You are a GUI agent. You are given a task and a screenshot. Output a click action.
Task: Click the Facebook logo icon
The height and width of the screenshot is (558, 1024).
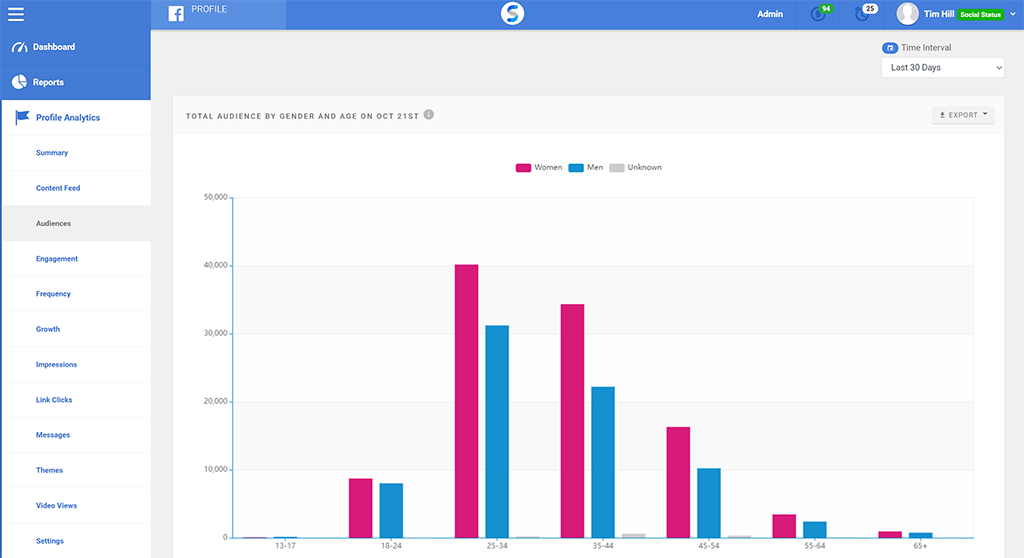click(176, 14)
